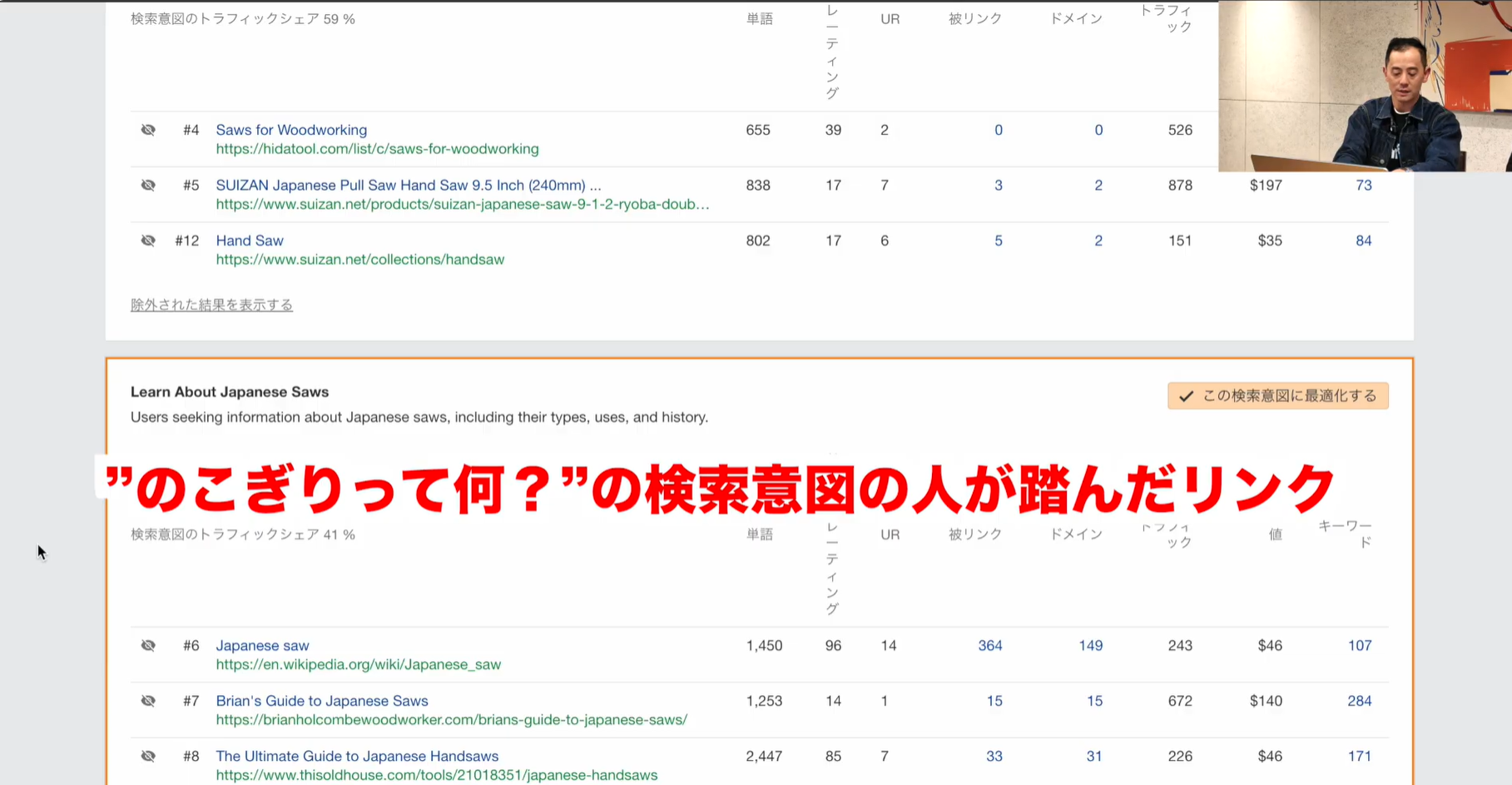Click the presenter webcam video thumbnail

(1365, 87)
